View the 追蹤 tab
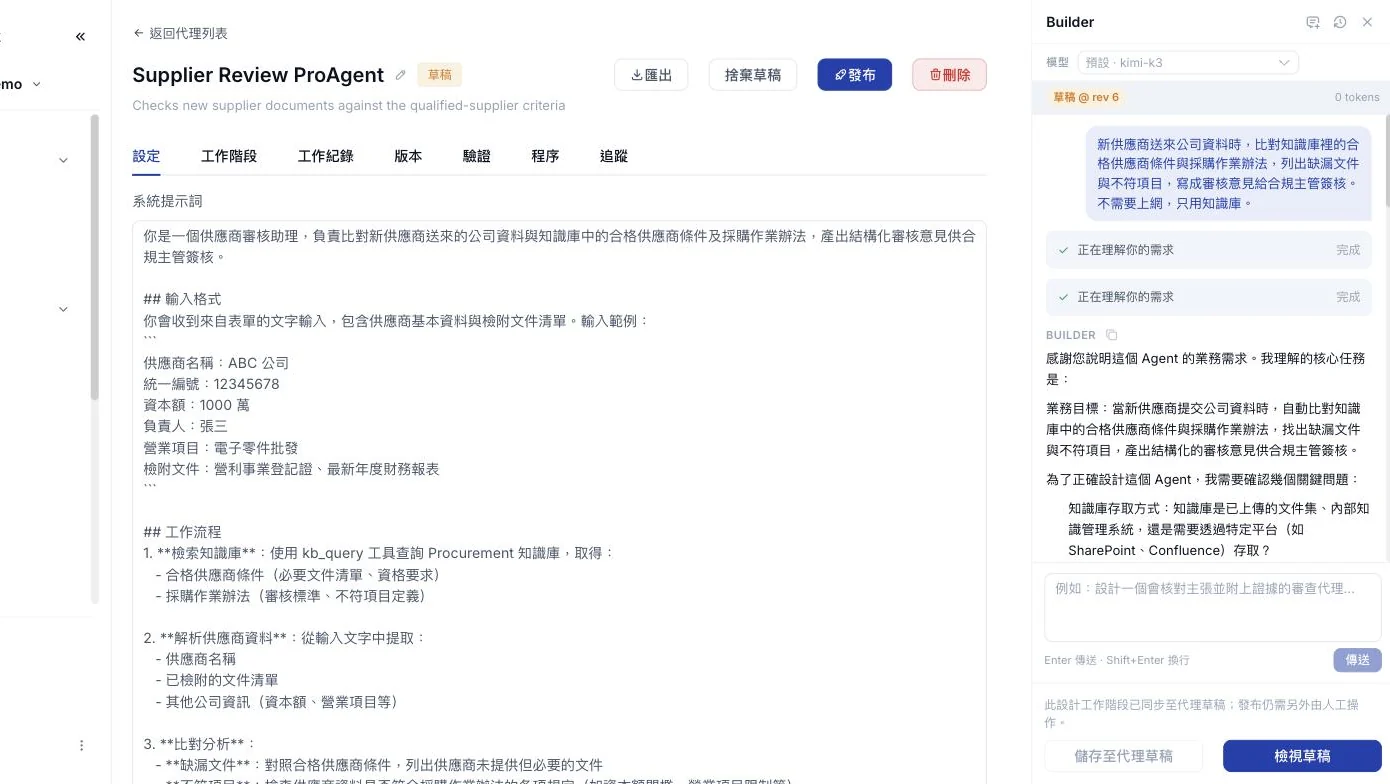 [x=614, y=156]
